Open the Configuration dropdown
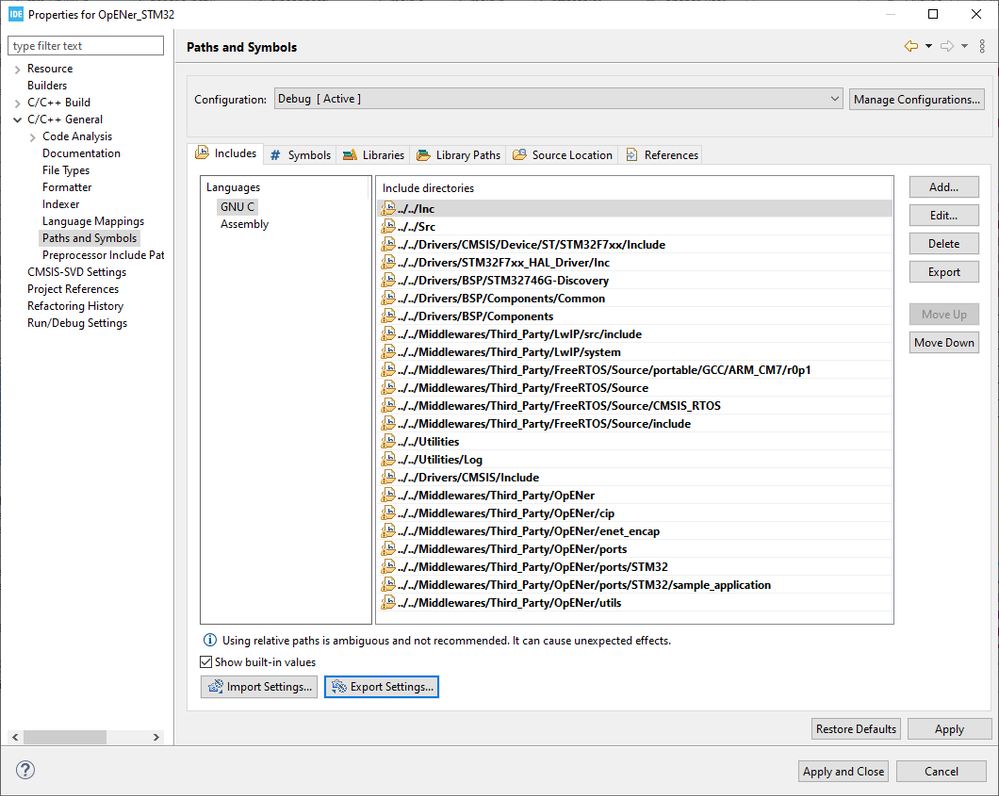Viewport: 999px width, 796px height. (x=559, y=99)
